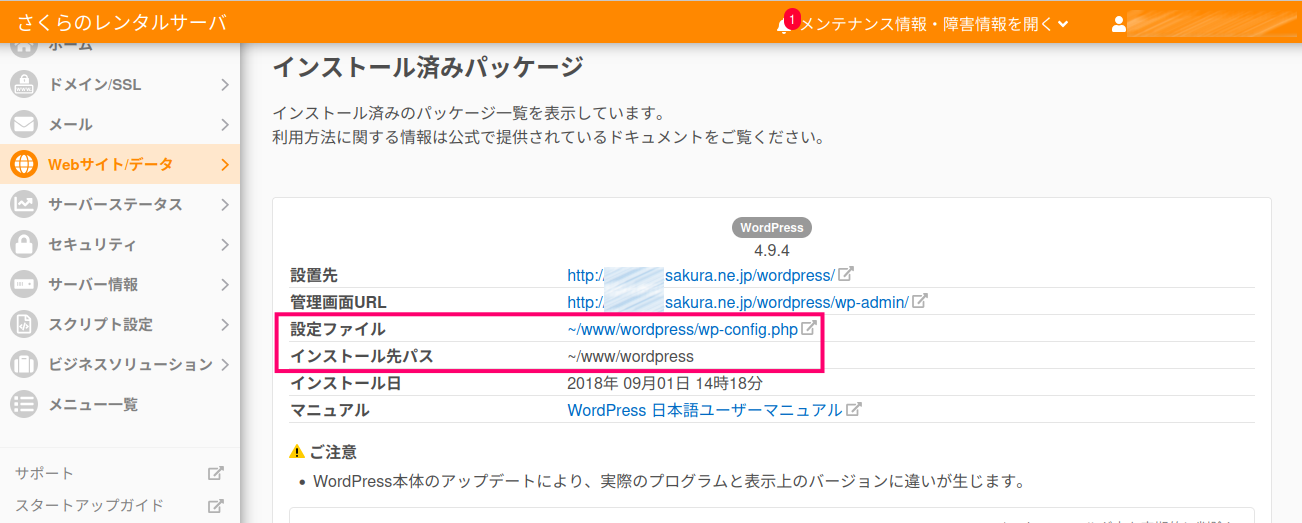Expand the サーバーステータス chevron

[x=225, y=205]
